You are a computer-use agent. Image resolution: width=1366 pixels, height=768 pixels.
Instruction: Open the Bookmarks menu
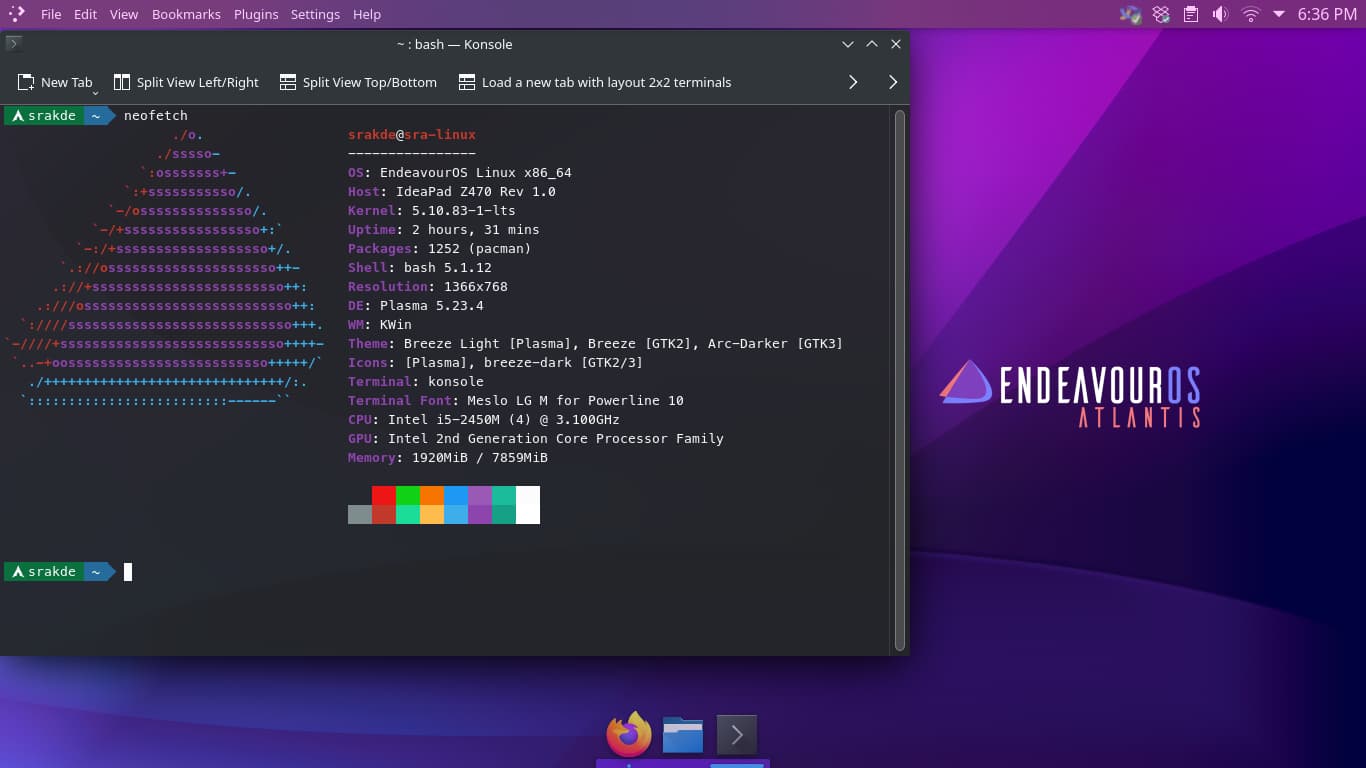coord(186,14)
